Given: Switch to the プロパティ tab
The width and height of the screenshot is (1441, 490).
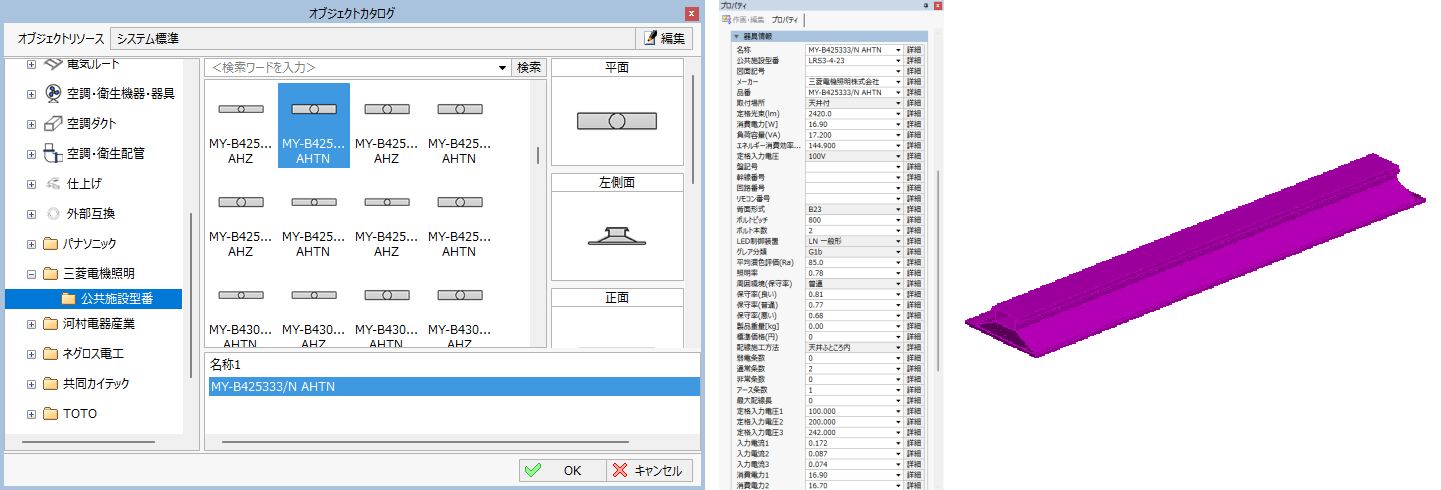Looking at the screenshot, I should click(x=785, y=20).
